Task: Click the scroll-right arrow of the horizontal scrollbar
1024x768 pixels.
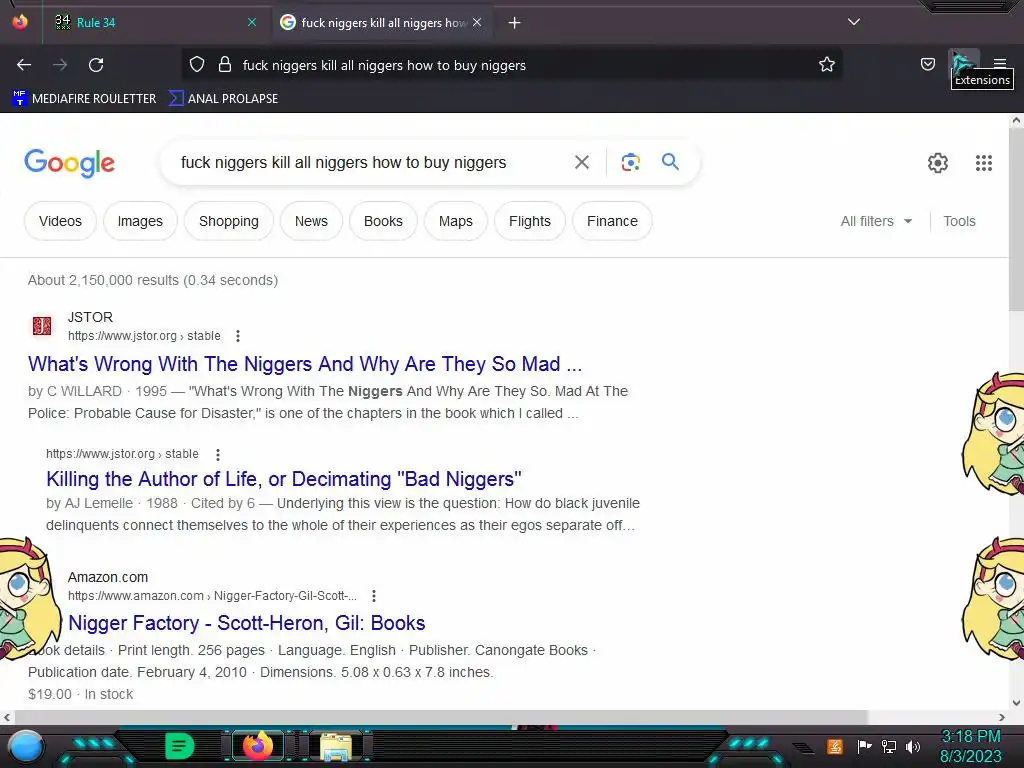Action: (x=1002, y=717)
